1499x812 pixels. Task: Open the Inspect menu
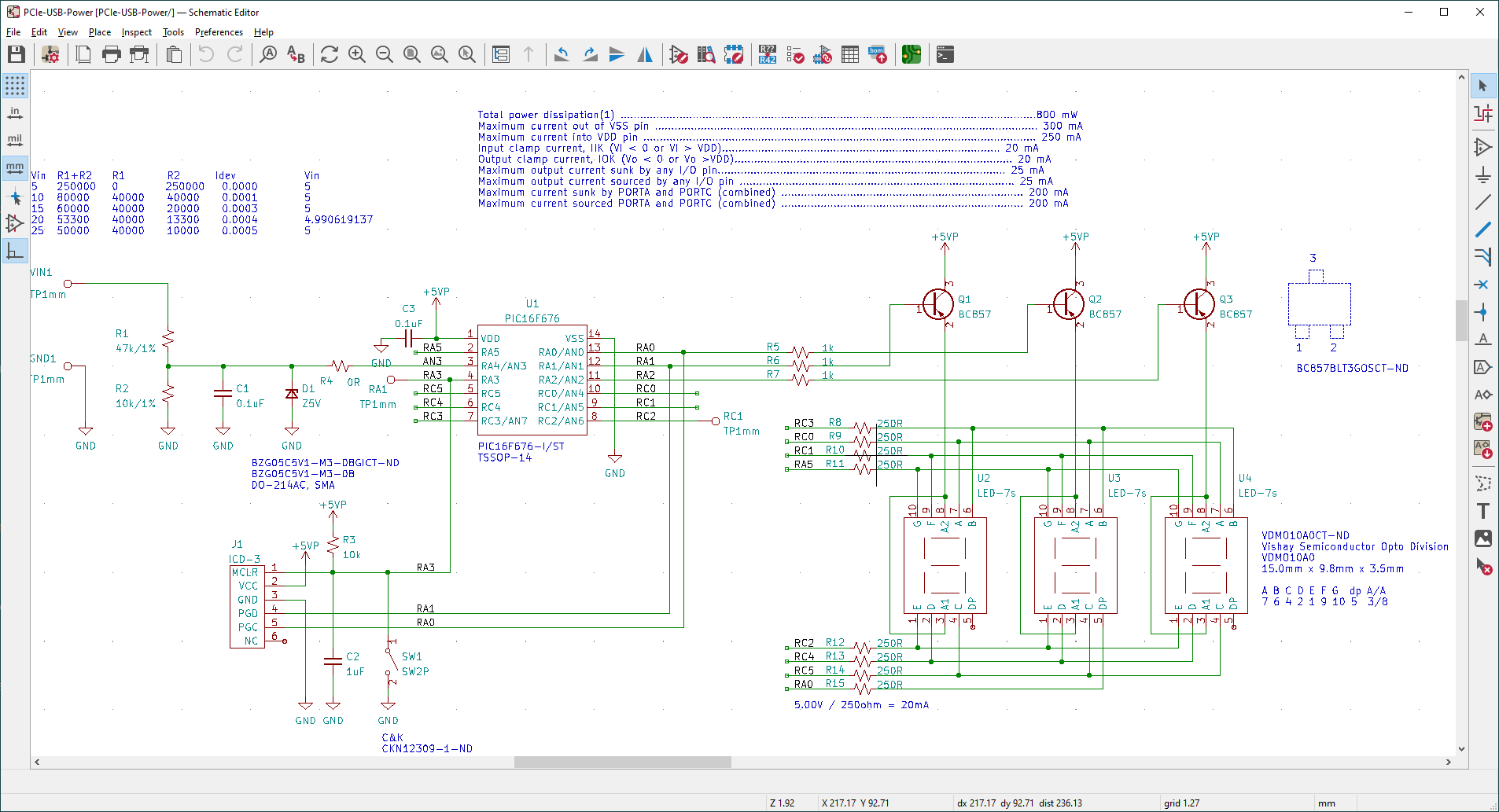(136, 32)
